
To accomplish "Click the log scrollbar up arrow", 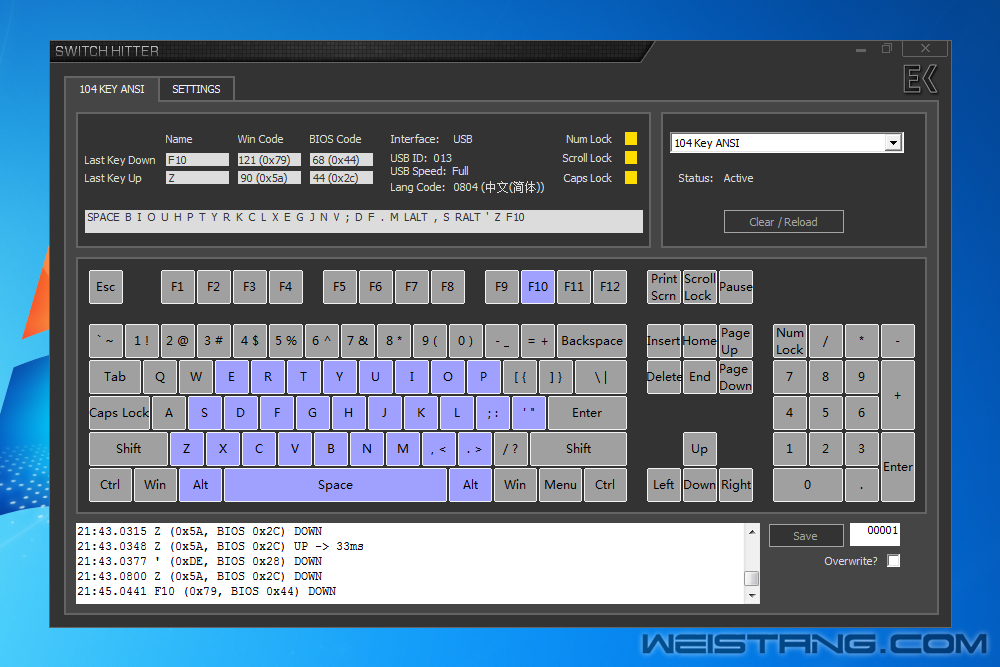I will [x=753, y=532].
